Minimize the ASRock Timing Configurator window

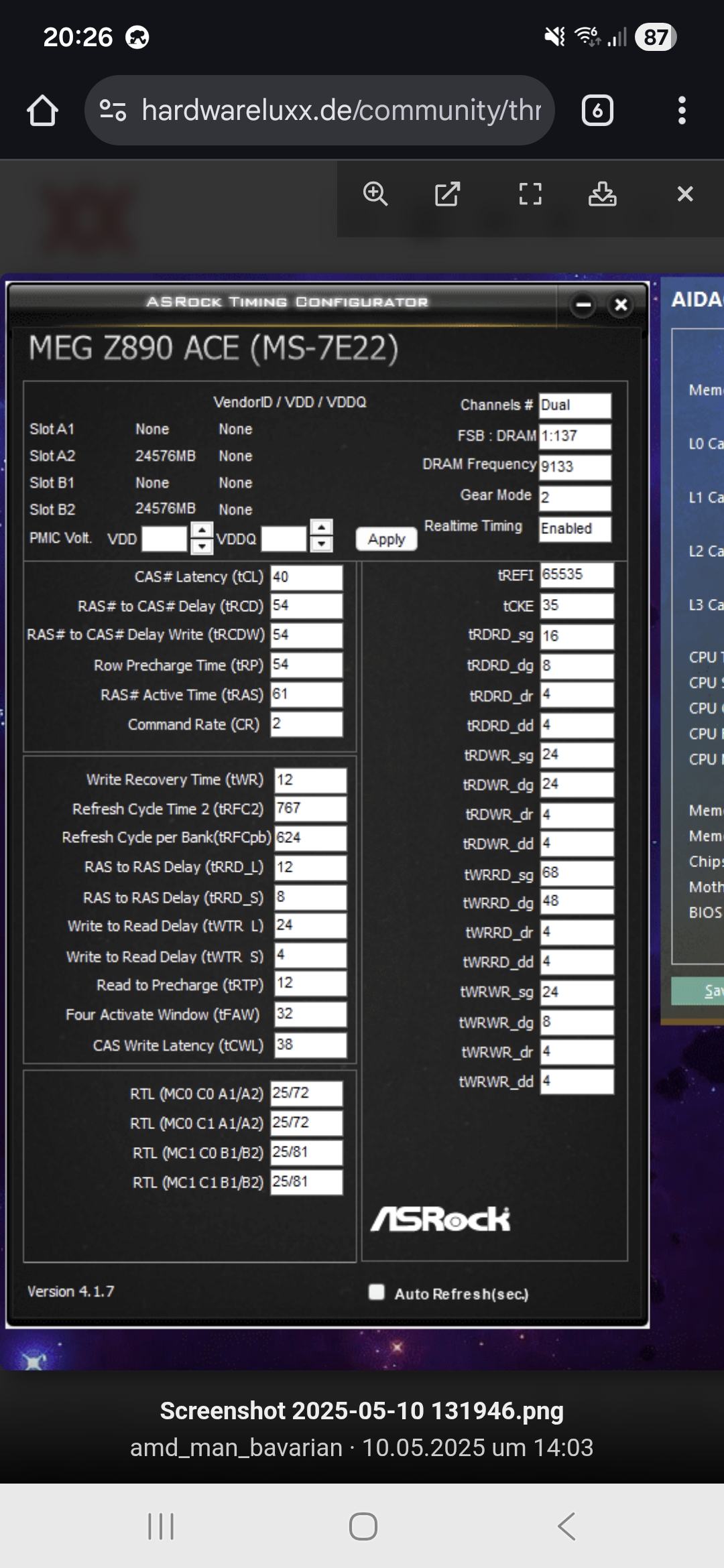(583, 306)
